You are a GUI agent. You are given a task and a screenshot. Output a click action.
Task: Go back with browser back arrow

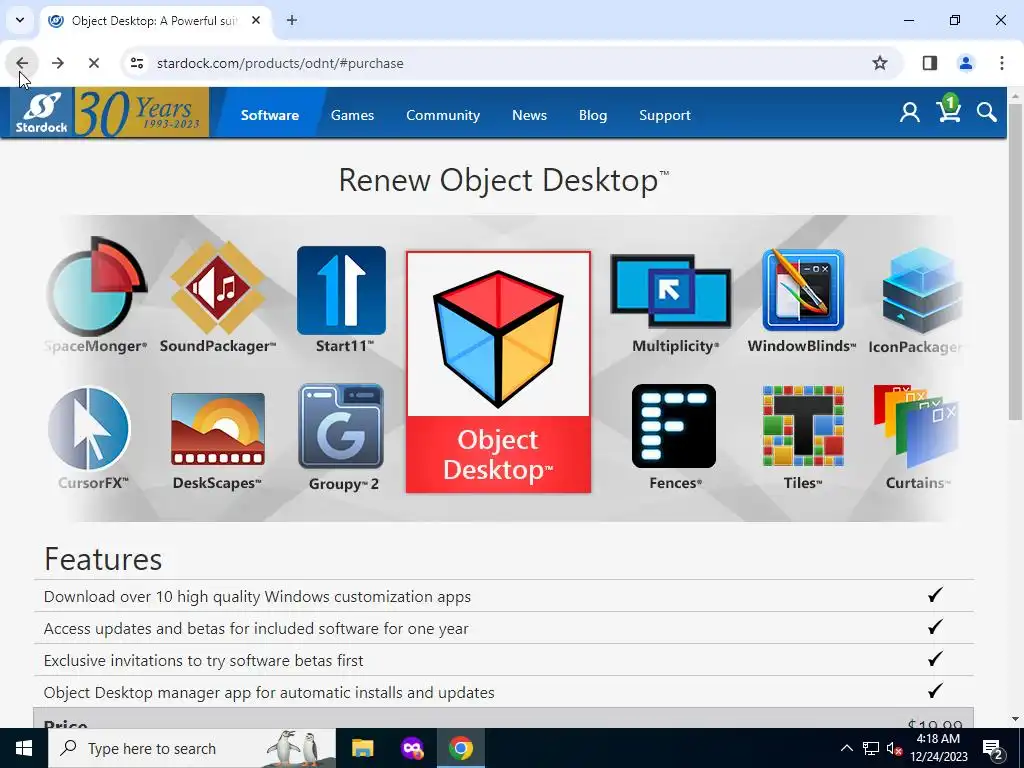(22, 63)
